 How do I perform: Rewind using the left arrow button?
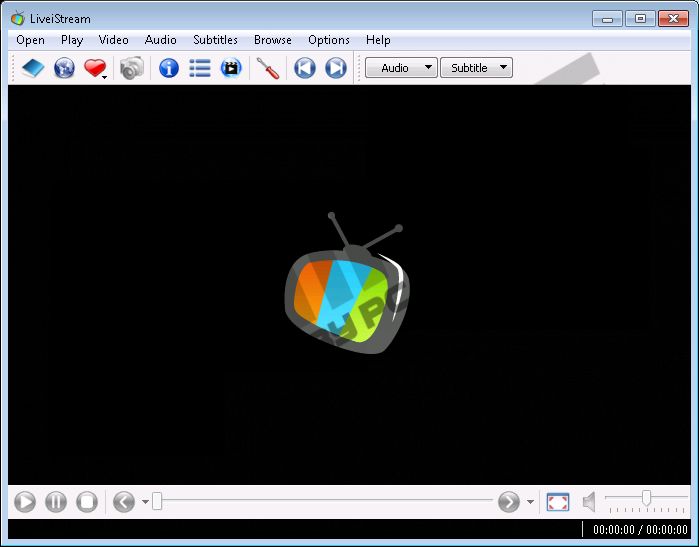[x=124, y=502]
